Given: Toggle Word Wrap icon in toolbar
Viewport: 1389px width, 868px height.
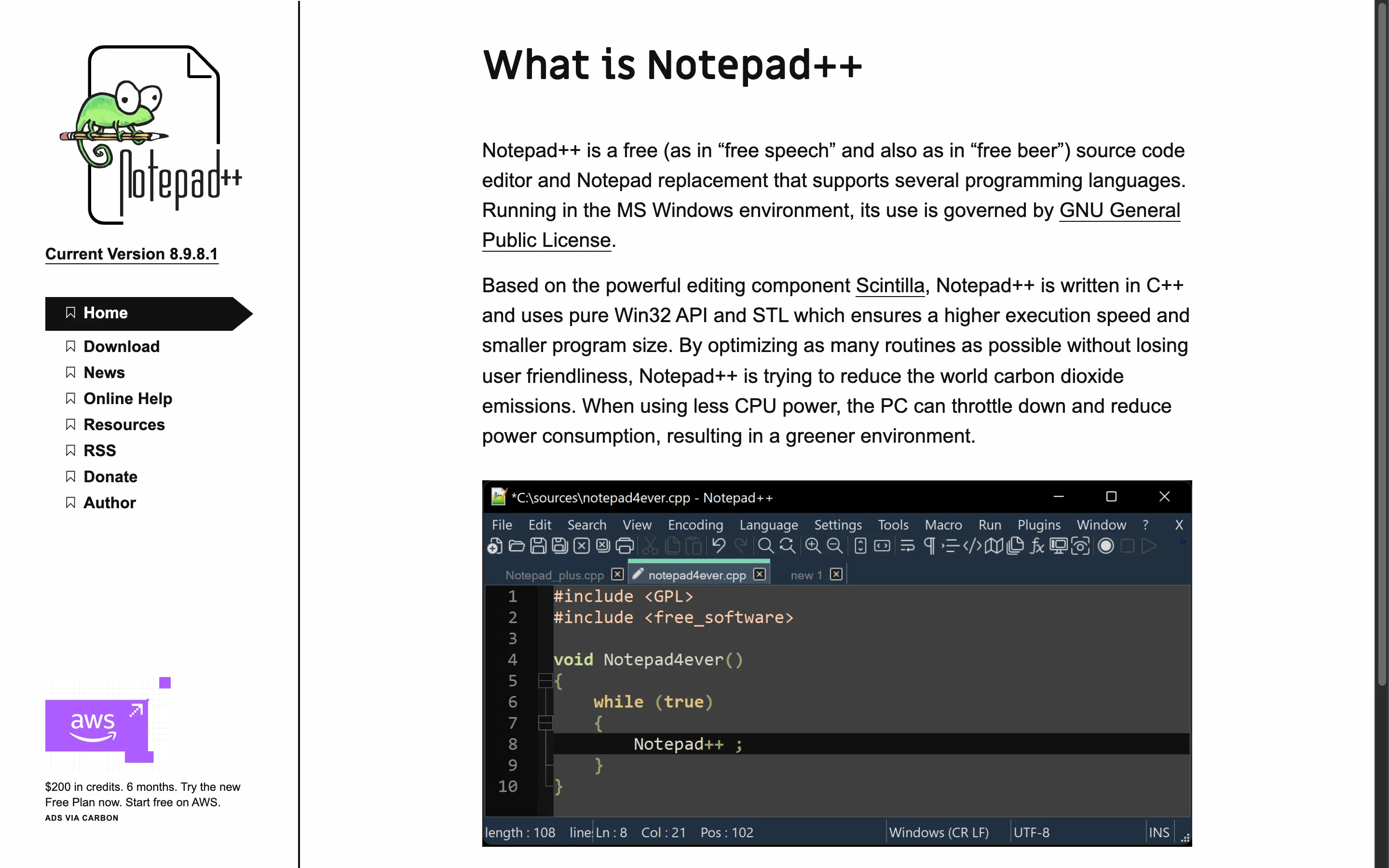Looking at the screenshot, I should (908, 546).
